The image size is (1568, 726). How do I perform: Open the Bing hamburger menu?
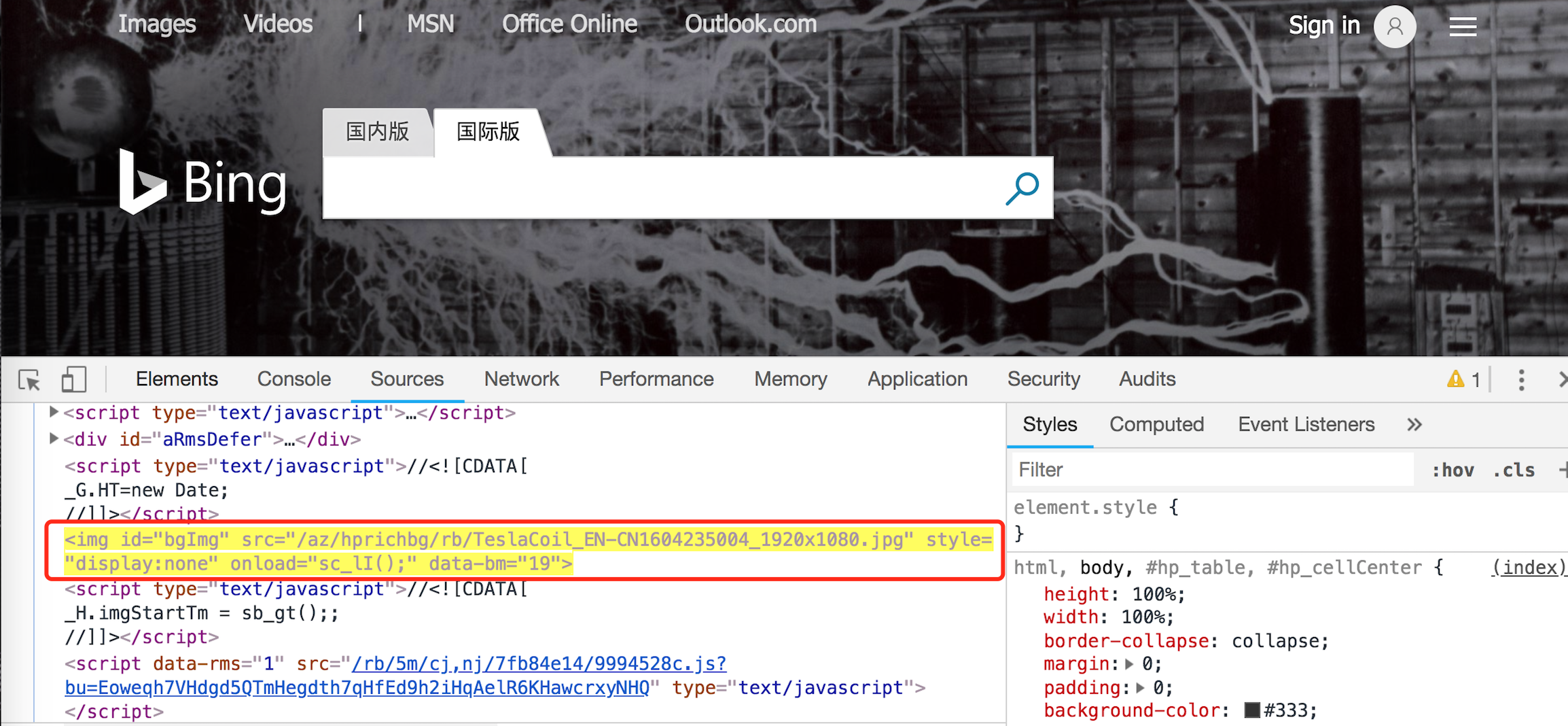coord(1463,27)
